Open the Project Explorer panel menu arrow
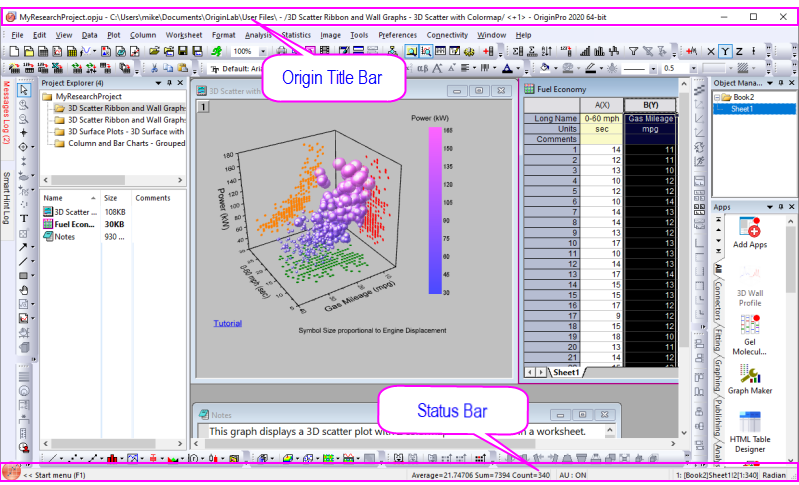The width and height of the screenshot is (799, 485). coord(158,83)
